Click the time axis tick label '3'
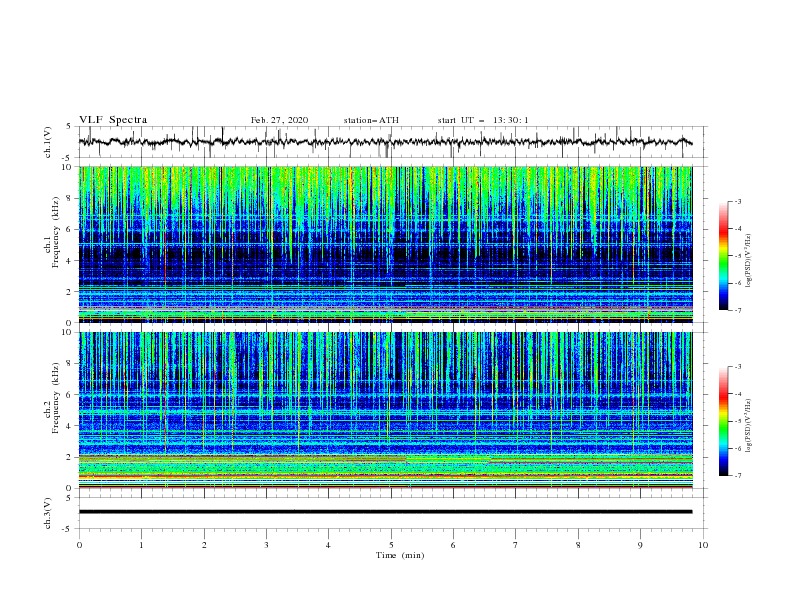The width and height of the screenshot is (792, 612). [x=266, y=545]
